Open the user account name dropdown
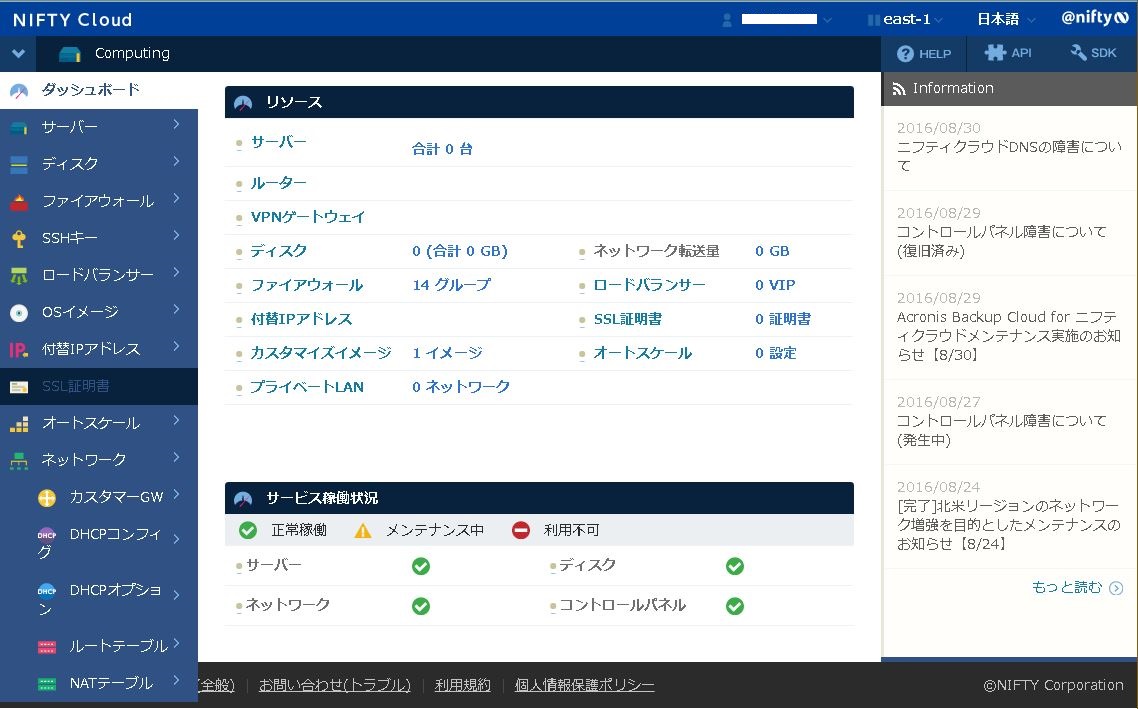The height and width of the screenshot is (709, 1138). tap(786, 20)
